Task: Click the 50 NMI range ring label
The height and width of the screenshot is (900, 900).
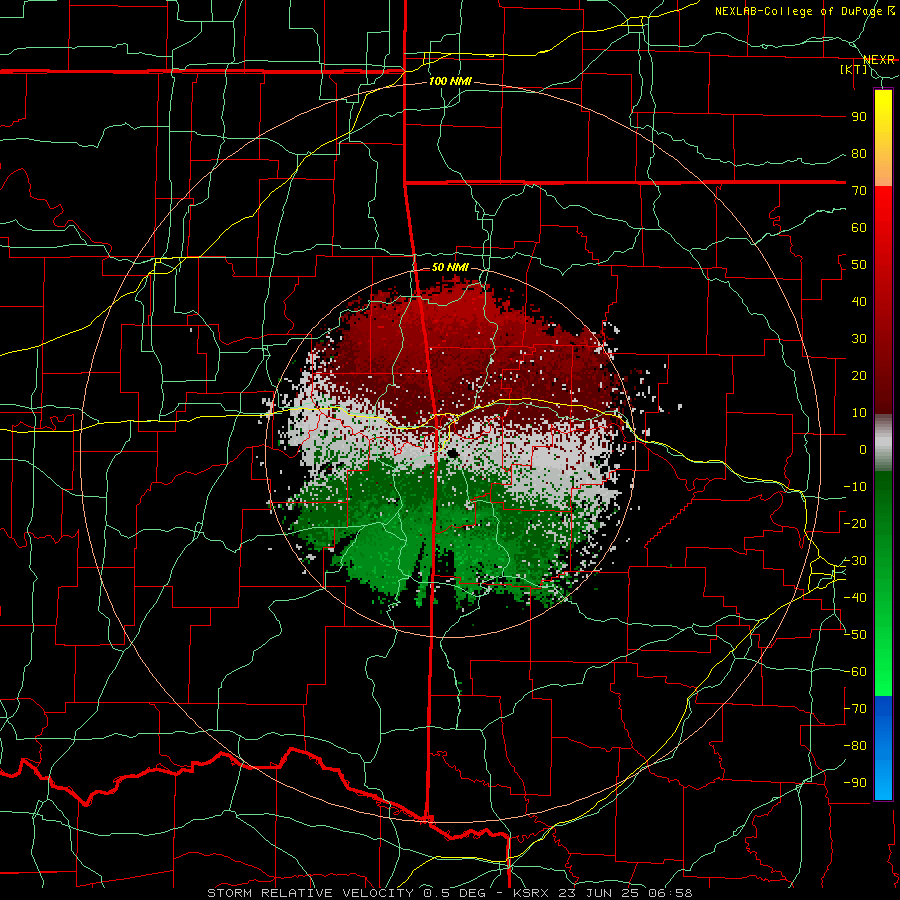Action: click(450, 267)
